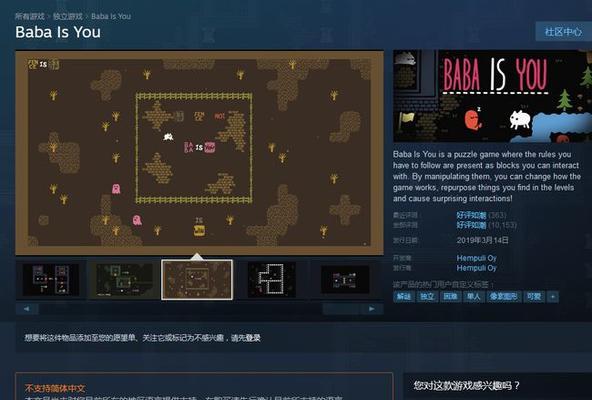Click the 可爱 tag

pyautogui.click(x=534, y=297)
